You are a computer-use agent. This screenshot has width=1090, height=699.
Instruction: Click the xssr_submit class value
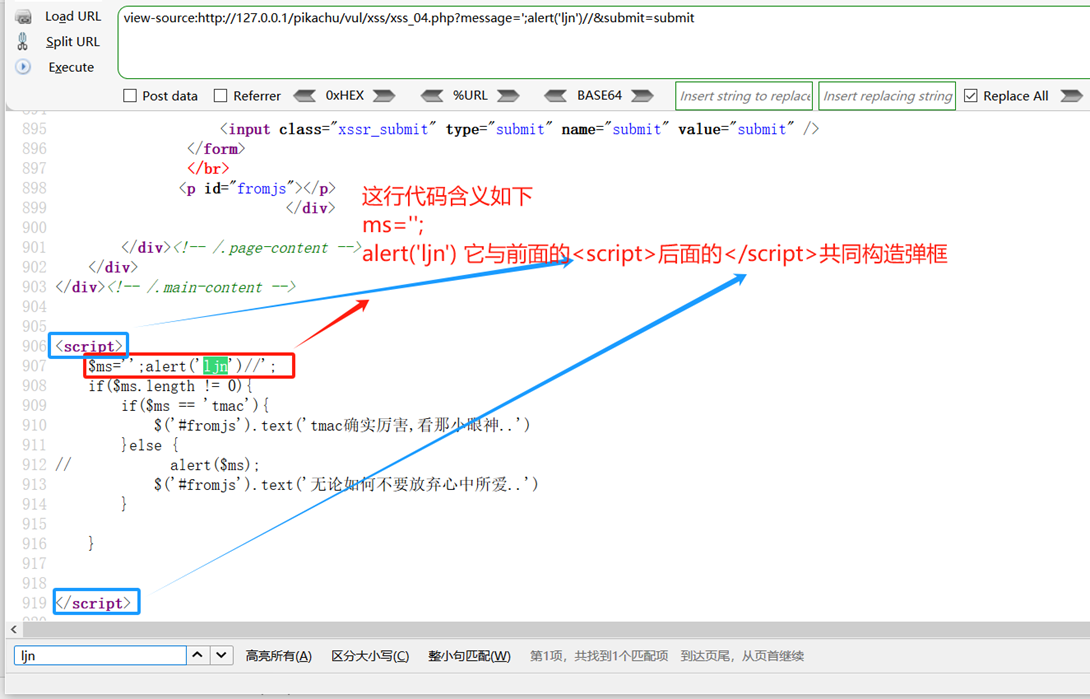click(383, 129)
